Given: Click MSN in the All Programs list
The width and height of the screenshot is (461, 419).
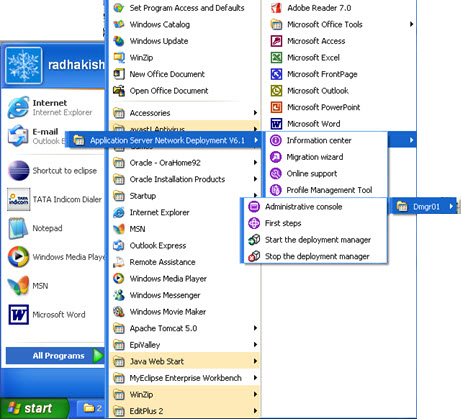Looking at the screenshot, I should (185, 229).
